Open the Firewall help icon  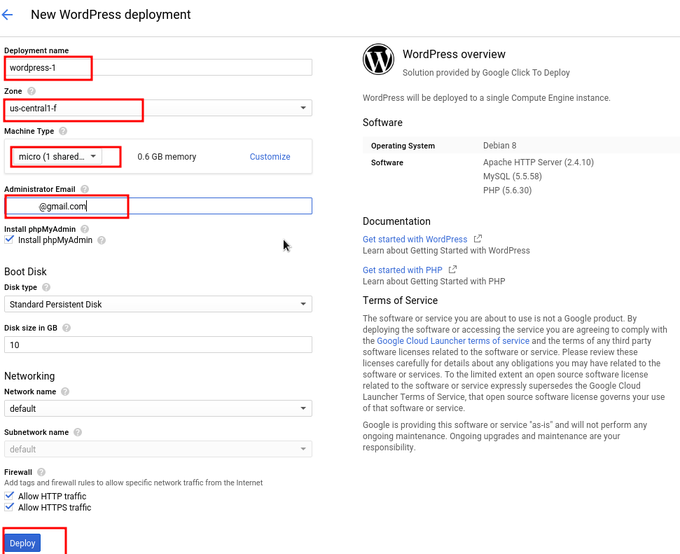point(41,472)
